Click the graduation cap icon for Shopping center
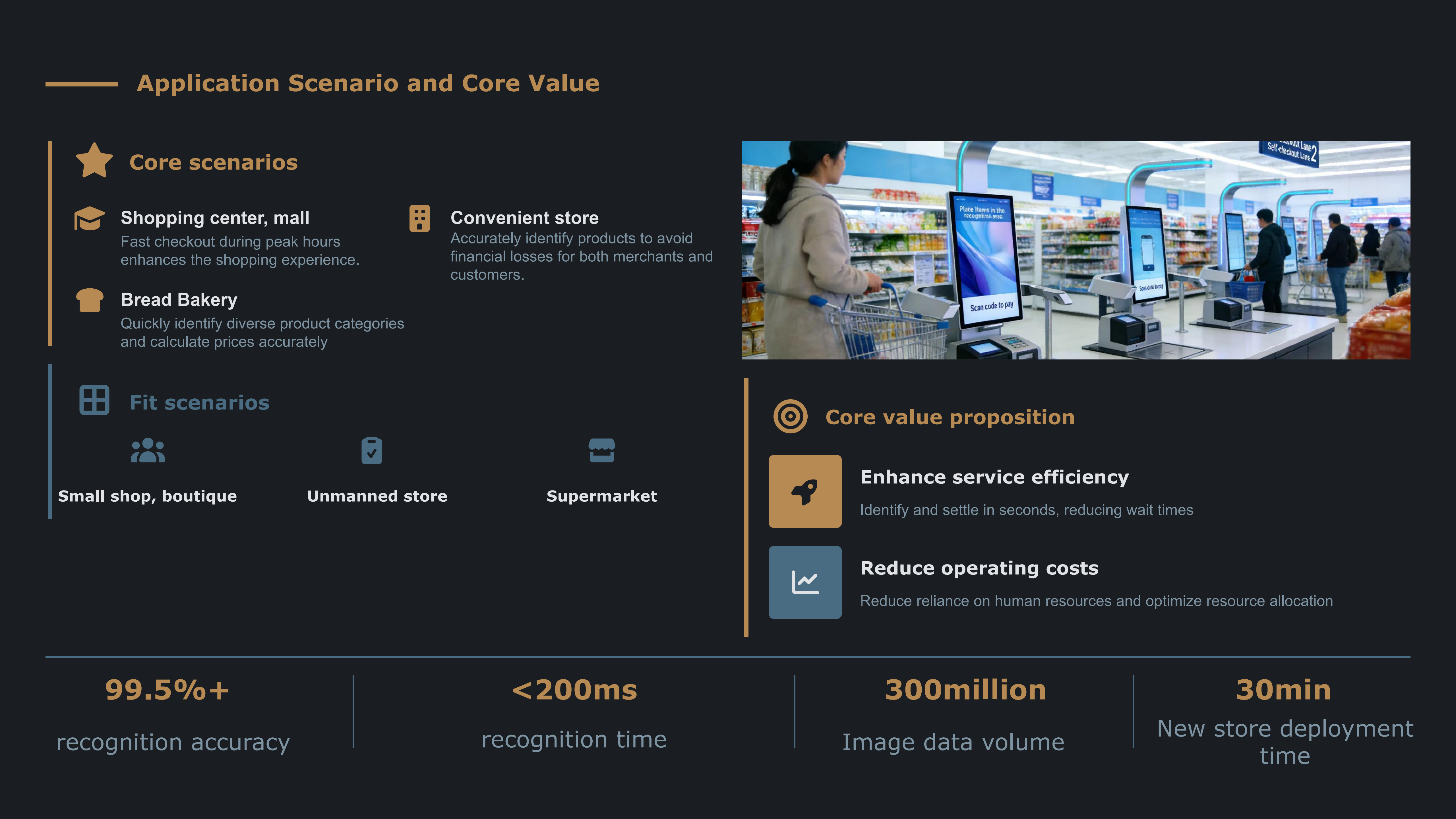Image resolution: width=1456 pixels, height=819 pixels. click(89, 218)
